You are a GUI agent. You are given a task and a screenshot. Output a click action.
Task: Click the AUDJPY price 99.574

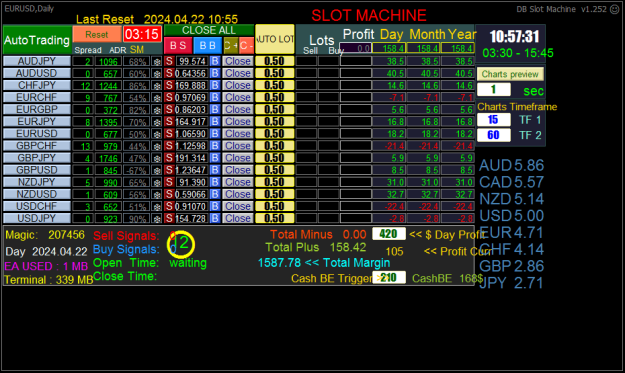coord(192,61)
